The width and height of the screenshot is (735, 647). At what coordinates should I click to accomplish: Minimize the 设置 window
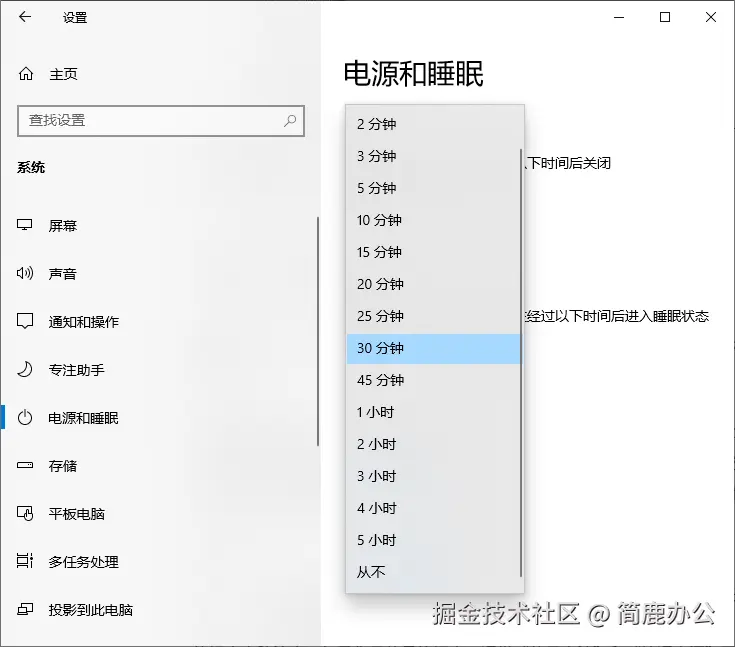point(619,17)
